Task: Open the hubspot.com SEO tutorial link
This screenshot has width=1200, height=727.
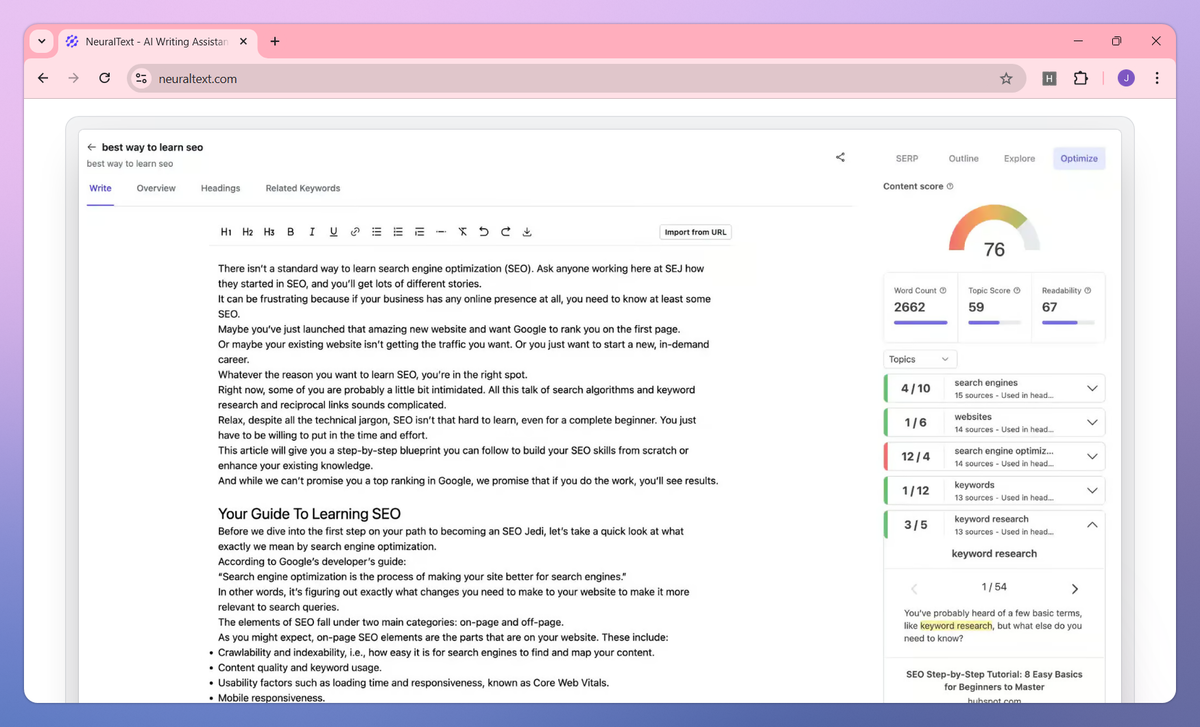Action: click(x=994, y=681)
